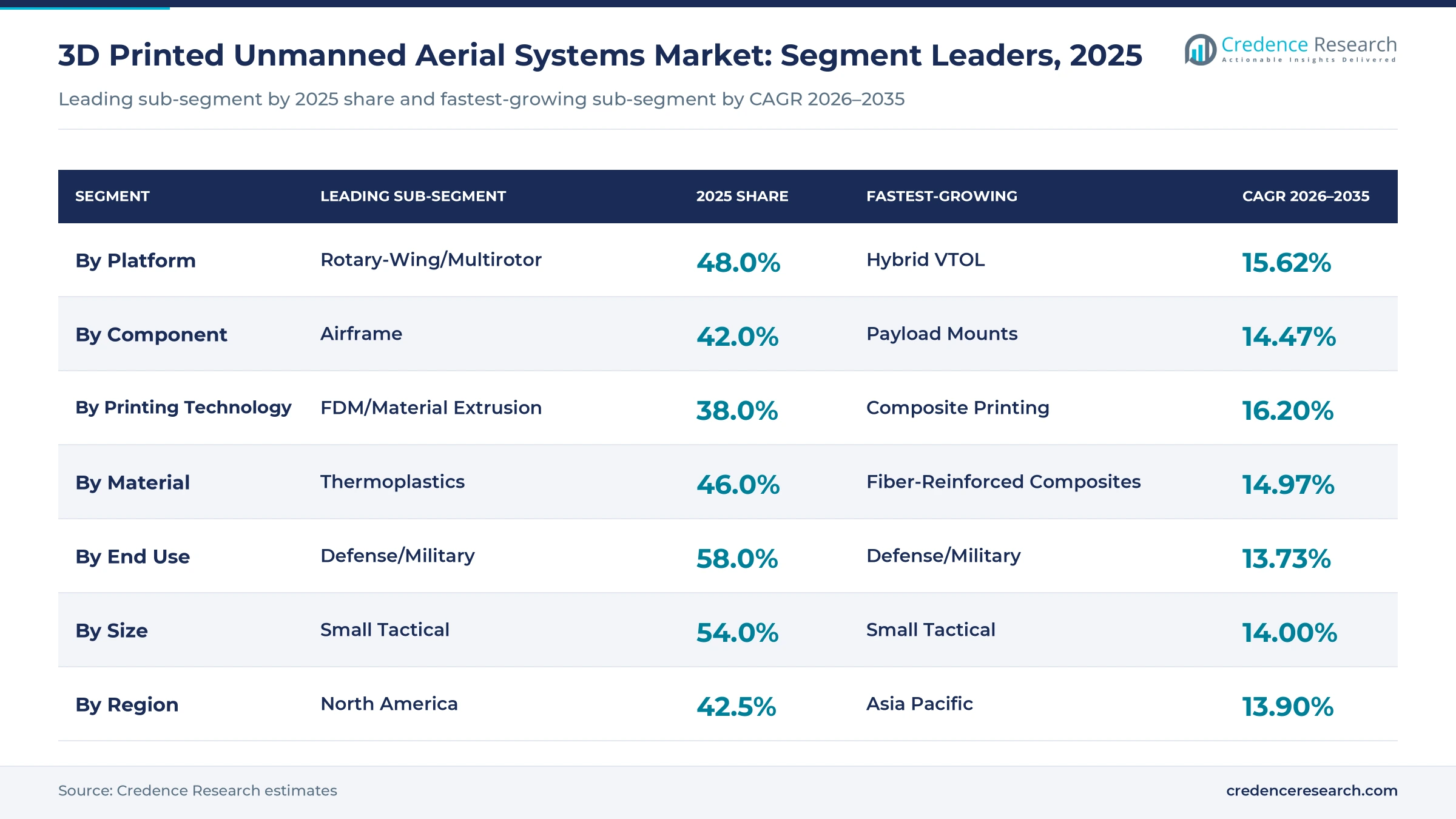Click the FDM/Material Extrusion cell
Screen dimensions: 1456x819
pyautogui.click(x=431, y=408)
